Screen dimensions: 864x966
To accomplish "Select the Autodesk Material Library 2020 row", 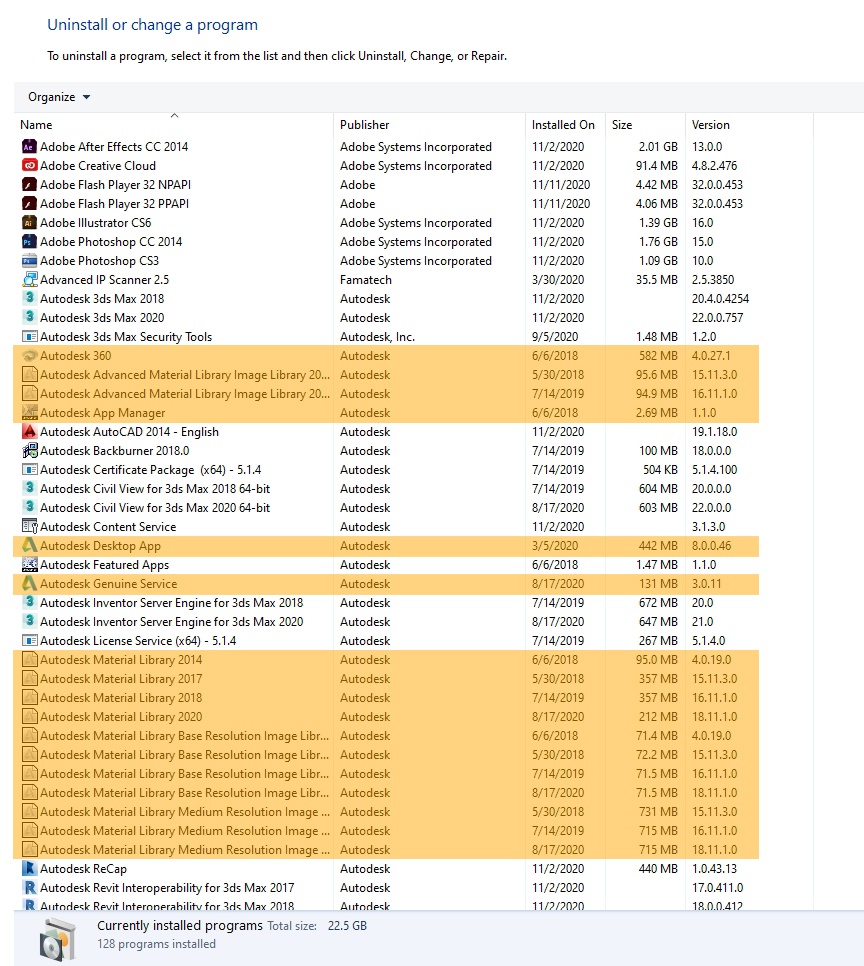I will click(121, 717).
